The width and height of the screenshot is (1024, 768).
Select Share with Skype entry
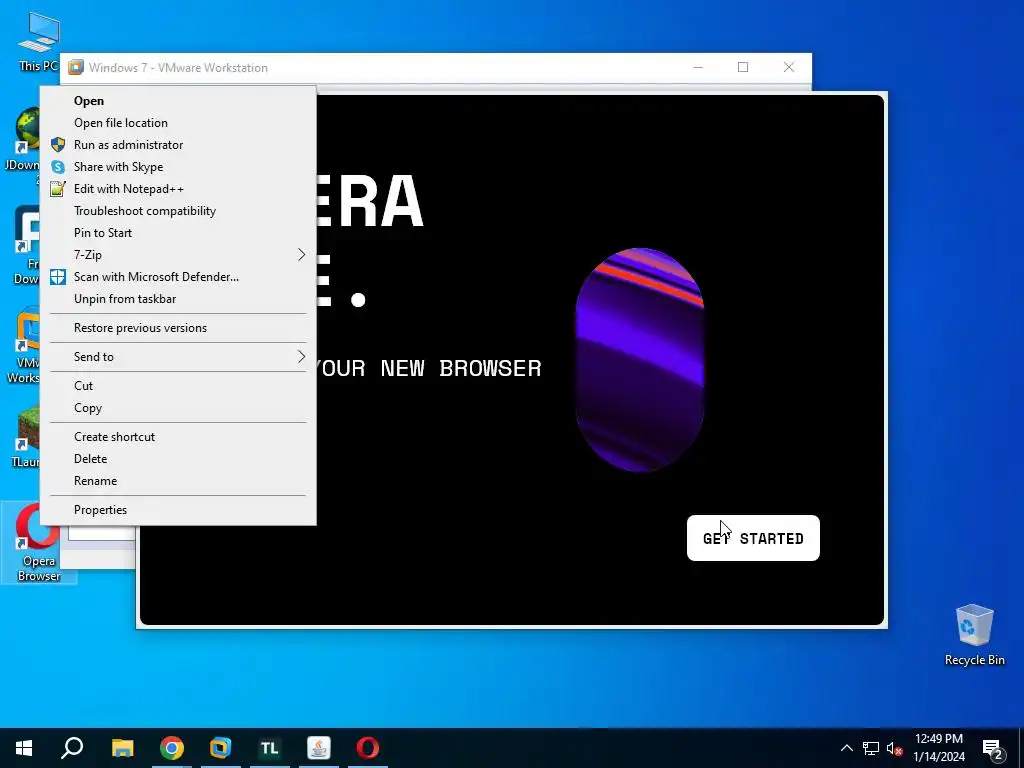coord(178,167)
